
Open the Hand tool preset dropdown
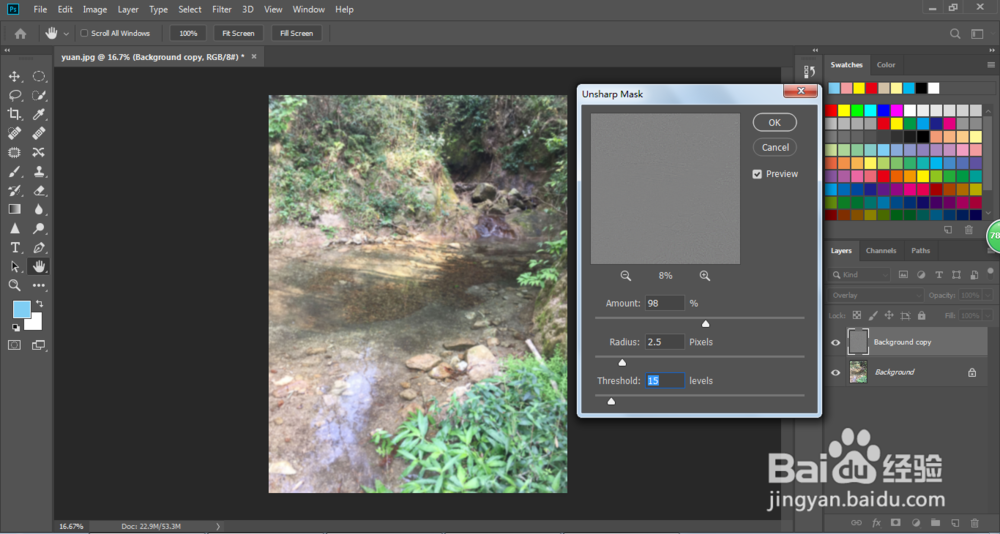point(66,34)
